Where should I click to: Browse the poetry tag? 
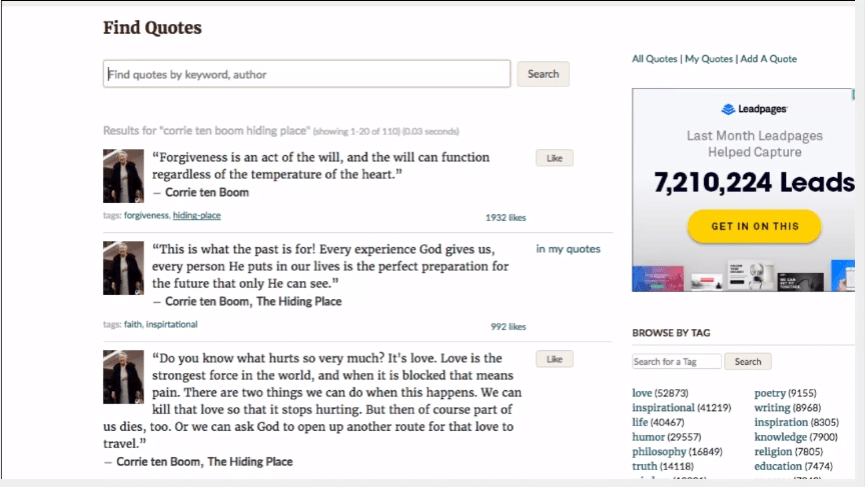(x=770, y=393)
